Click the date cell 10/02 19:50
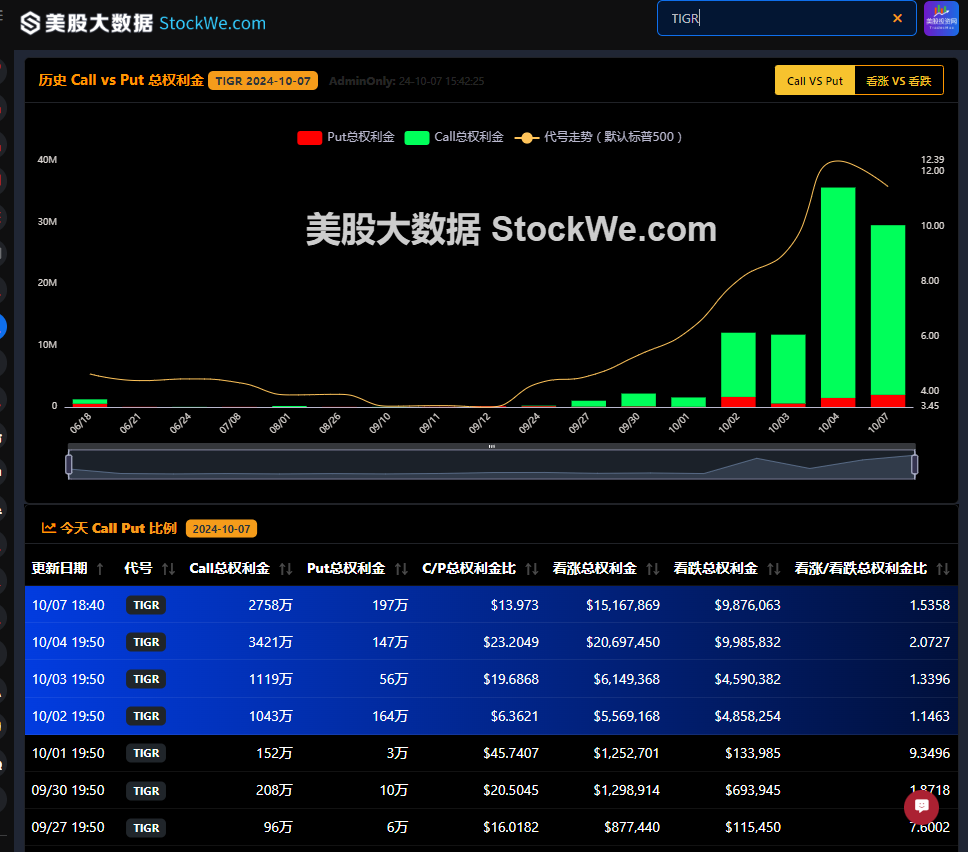The height and width of the screenshot is (852, 968). [x=68, y=716]
